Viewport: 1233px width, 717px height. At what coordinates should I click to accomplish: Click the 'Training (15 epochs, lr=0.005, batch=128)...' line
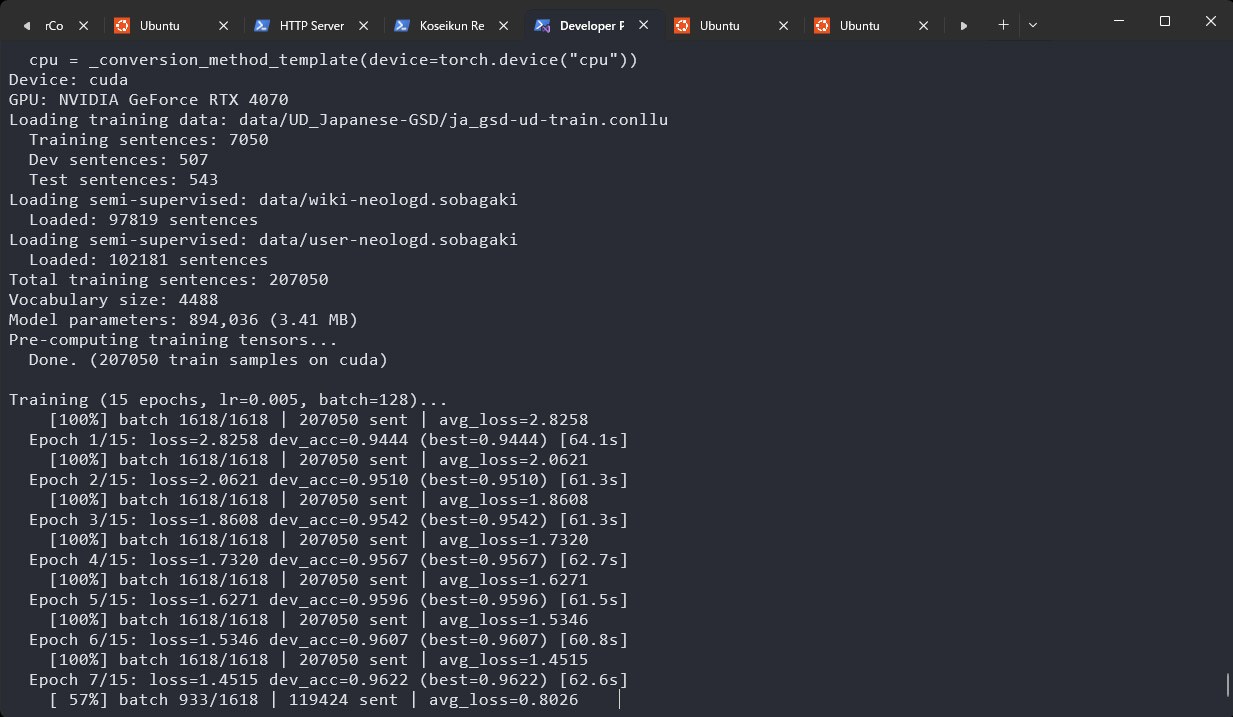coord(228,400)
